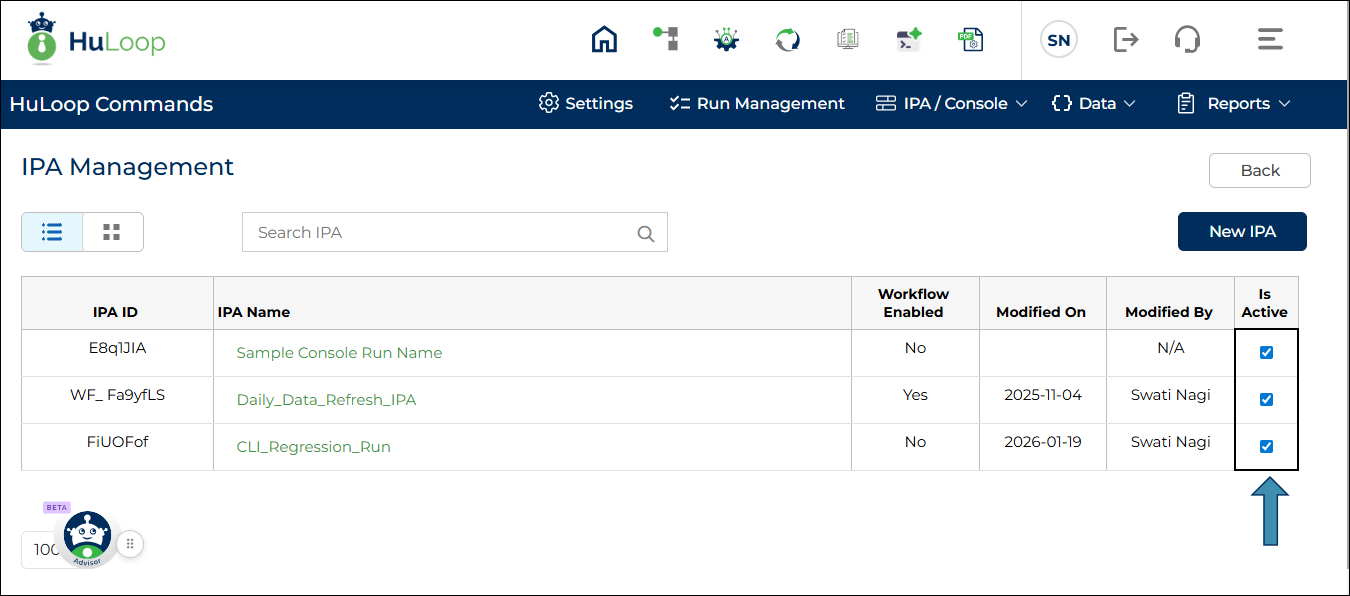
Task: Open the Daily_Data_Refresh_IPA link
Action: point(326,400)
